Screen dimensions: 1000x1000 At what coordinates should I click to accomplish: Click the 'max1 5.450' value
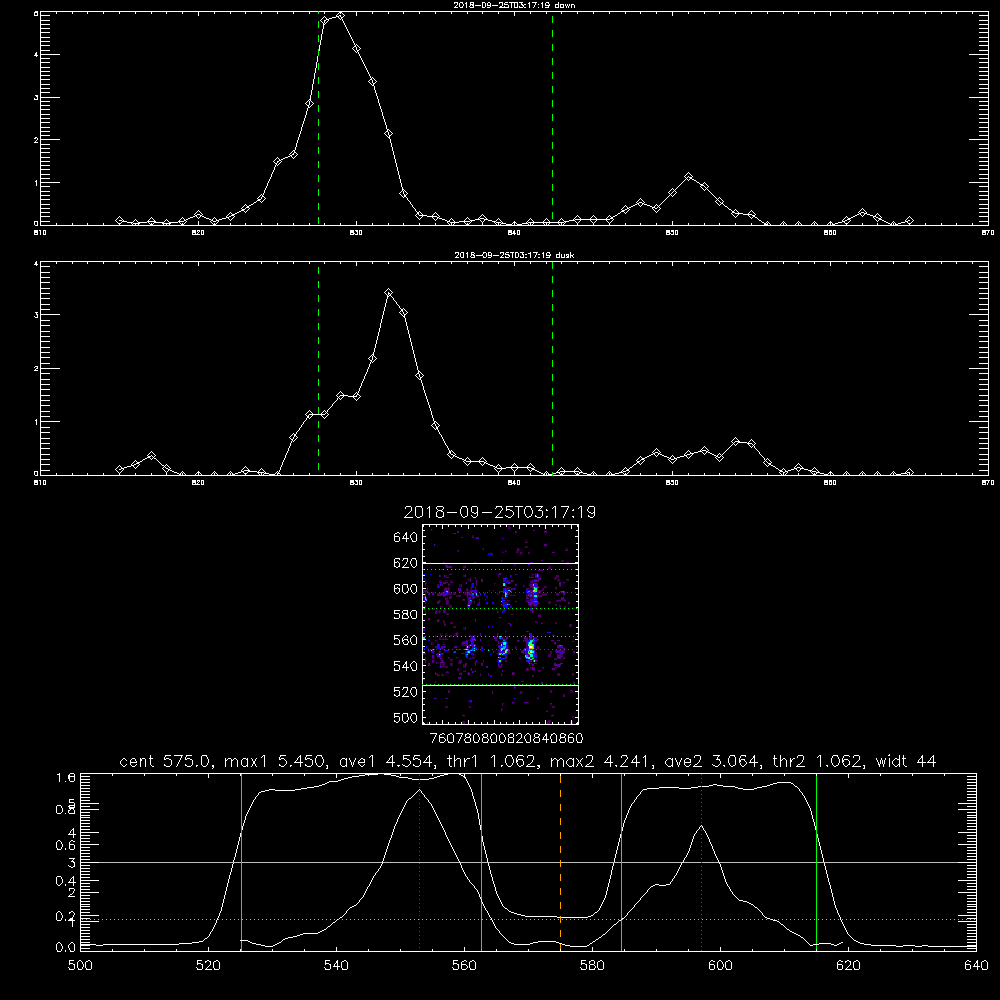click(x=277, y=761)
